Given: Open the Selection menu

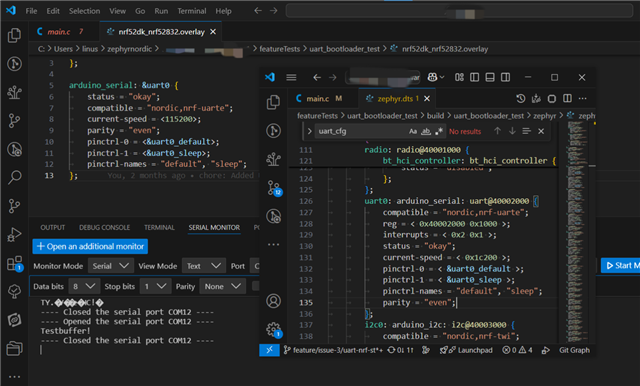Looking at the screenshot, I should 84,11.
